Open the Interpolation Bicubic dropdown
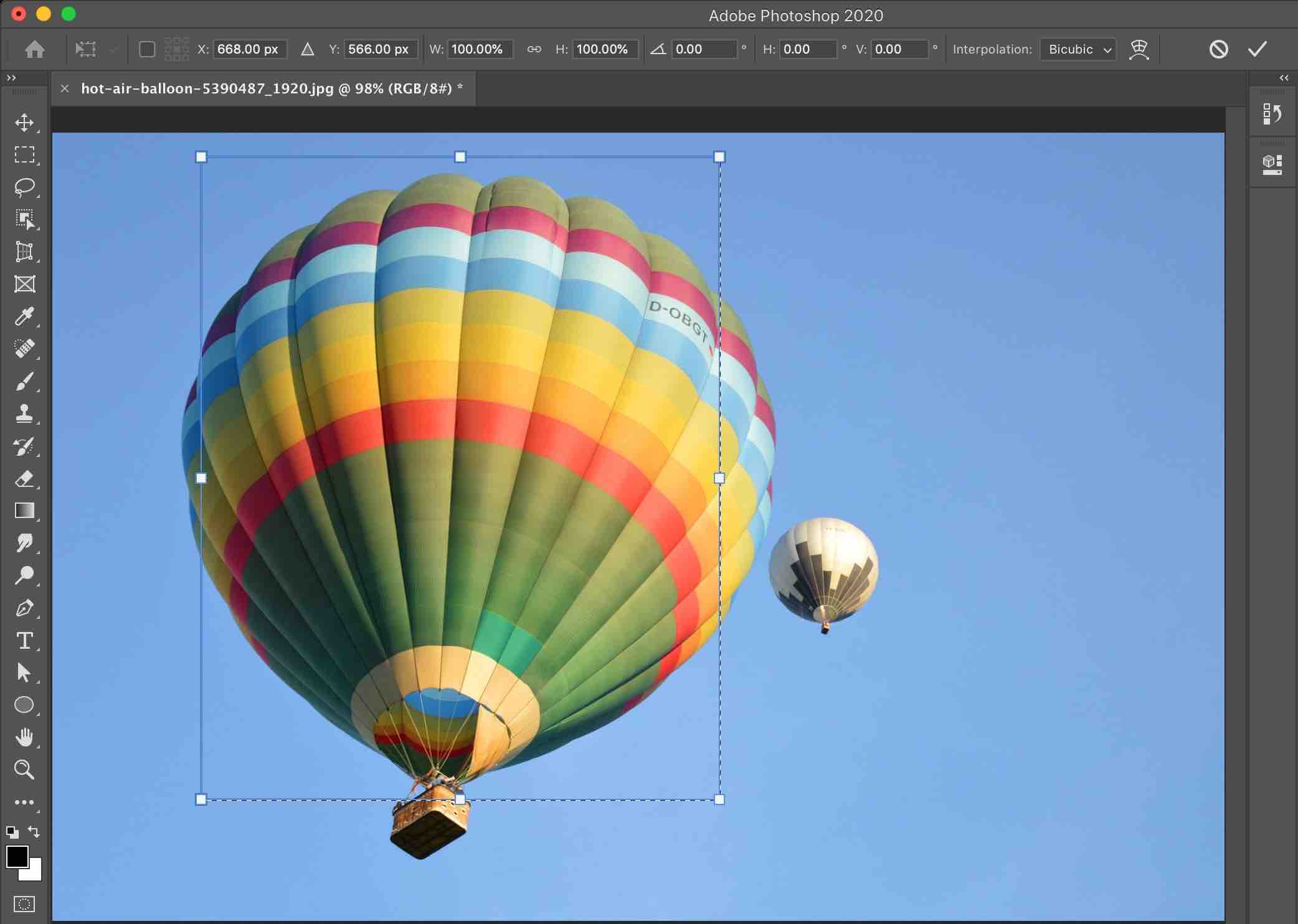Image resolution: width=1298 pixels, height=924 pixels. [x=1078, y=49]
